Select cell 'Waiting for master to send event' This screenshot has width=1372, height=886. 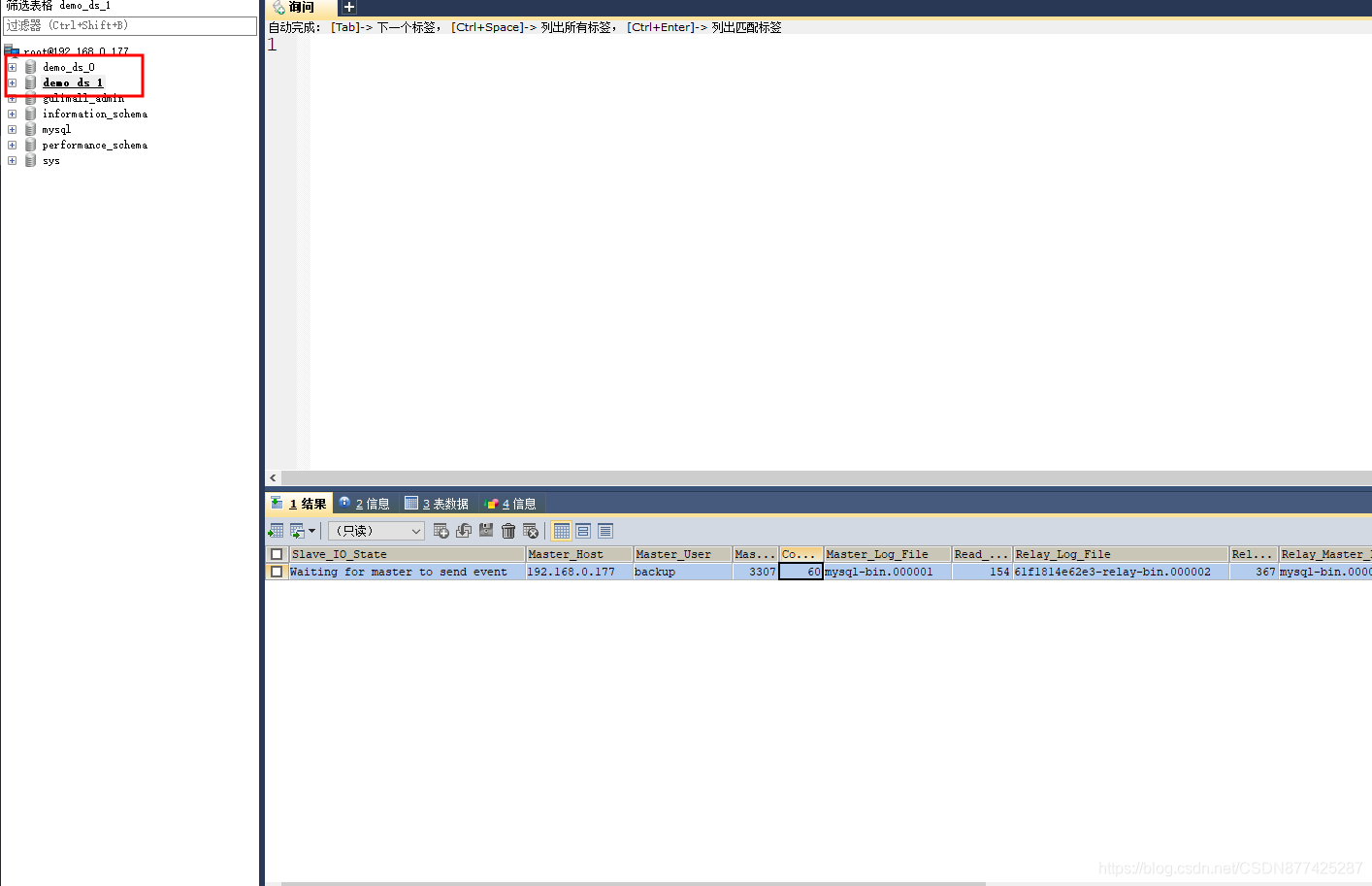pos(407,572)
